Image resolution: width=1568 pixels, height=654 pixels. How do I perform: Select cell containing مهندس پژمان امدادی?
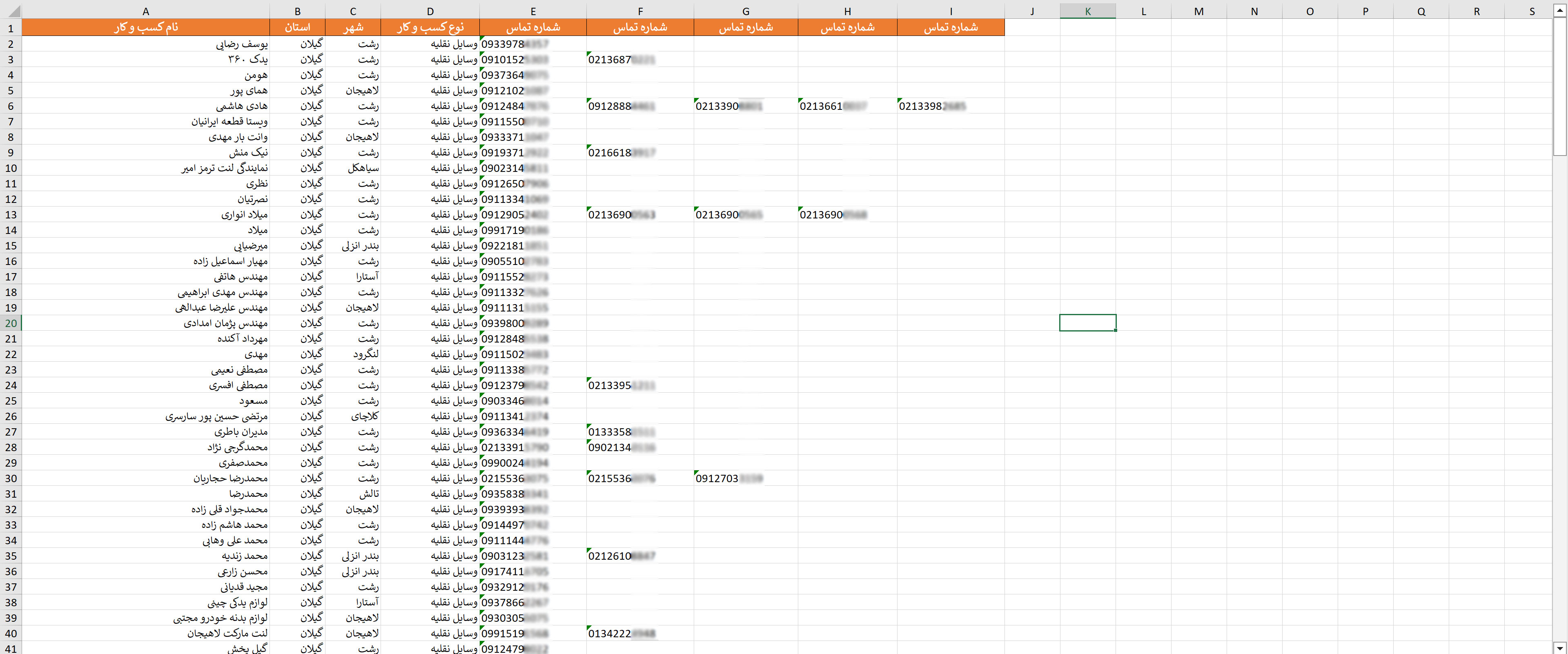tap(145, 323)
